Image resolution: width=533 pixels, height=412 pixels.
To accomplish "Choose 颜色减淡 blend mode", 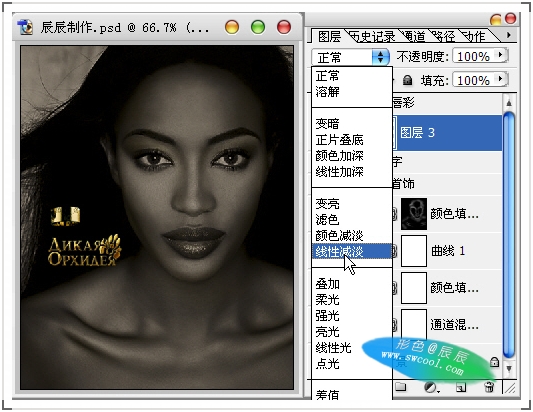I will (352, 236).
